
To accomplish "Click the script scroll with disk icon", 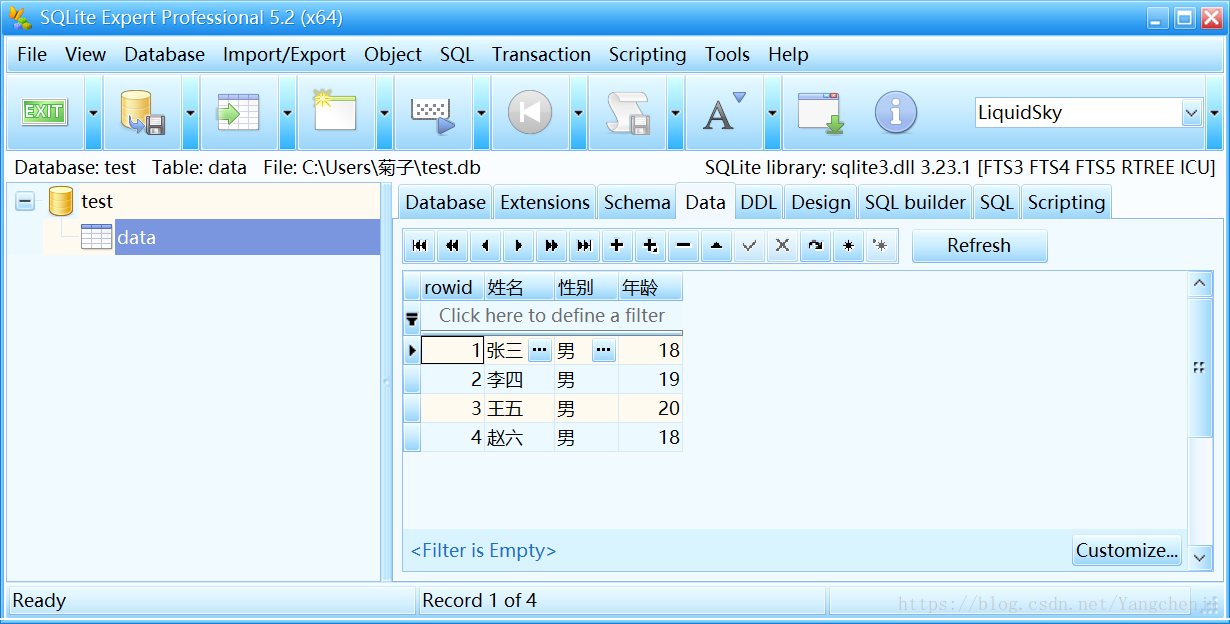I will (628, 112).
